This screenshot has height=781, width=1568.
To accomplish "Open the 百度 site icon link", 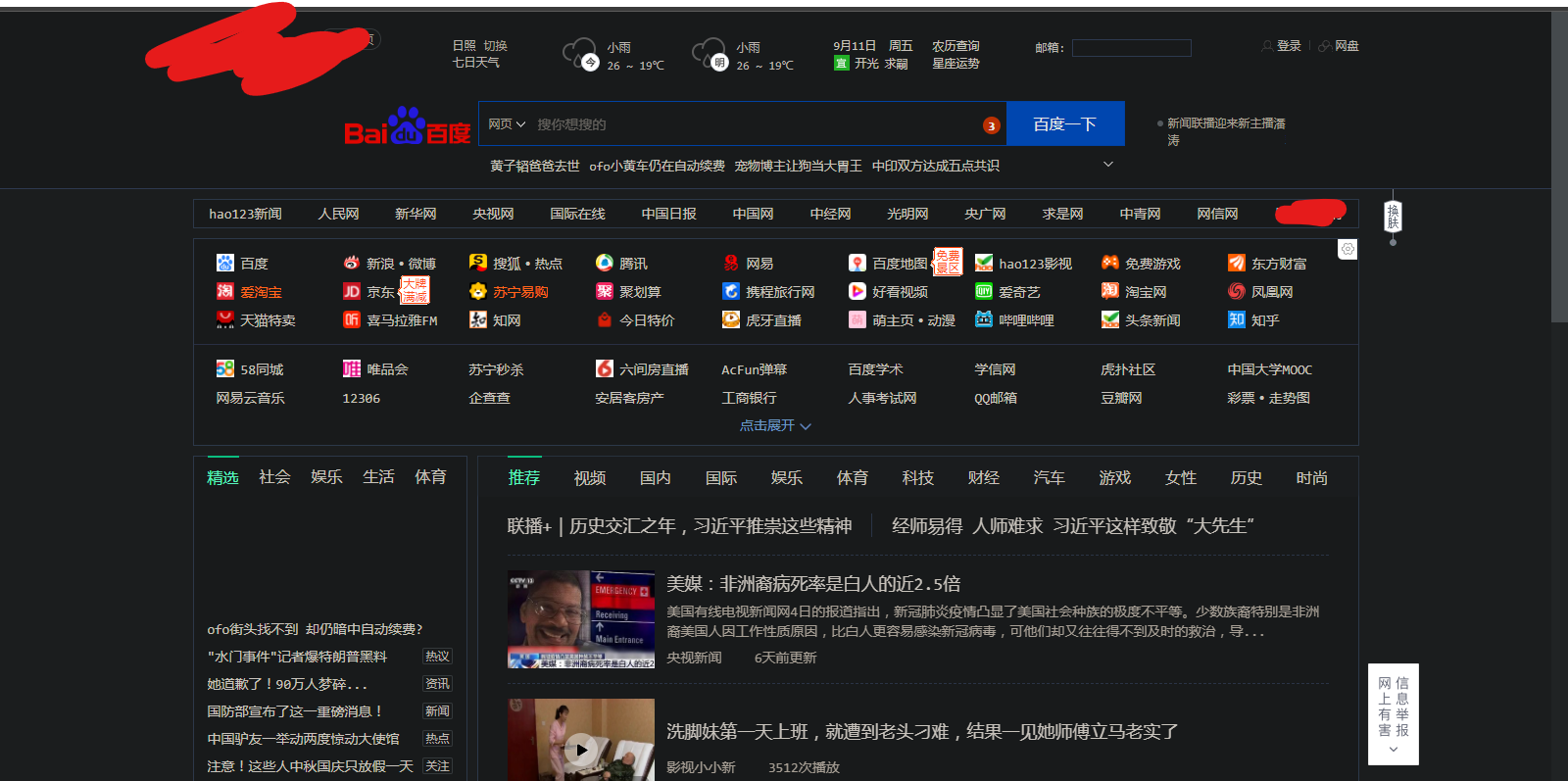I will tap(225, 263).
